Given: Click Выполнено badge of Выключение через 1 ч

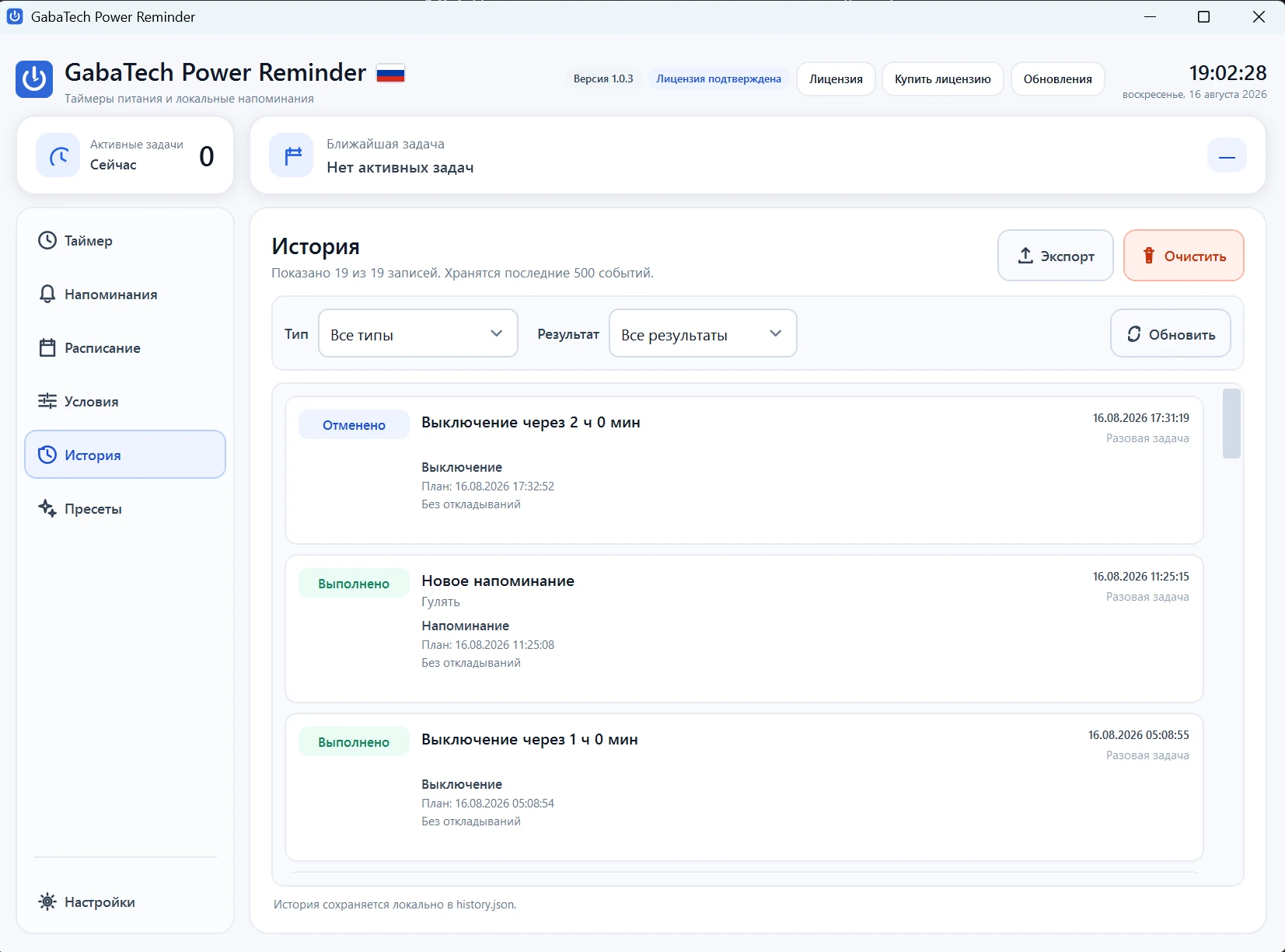Looking at the screenshot, I should 354,741.
